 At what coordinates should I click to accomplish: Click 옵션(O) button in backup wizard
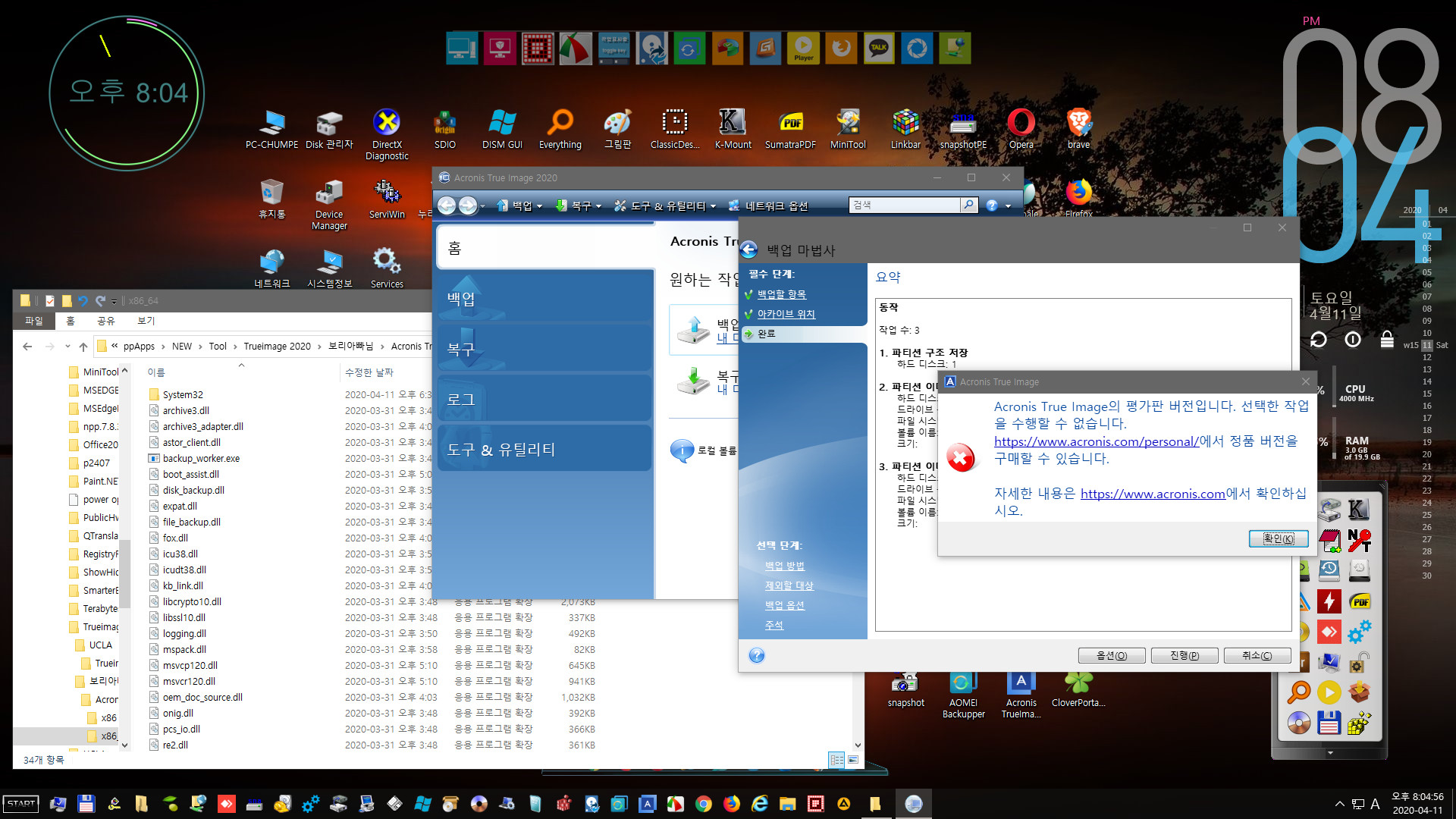(1111, 655)
